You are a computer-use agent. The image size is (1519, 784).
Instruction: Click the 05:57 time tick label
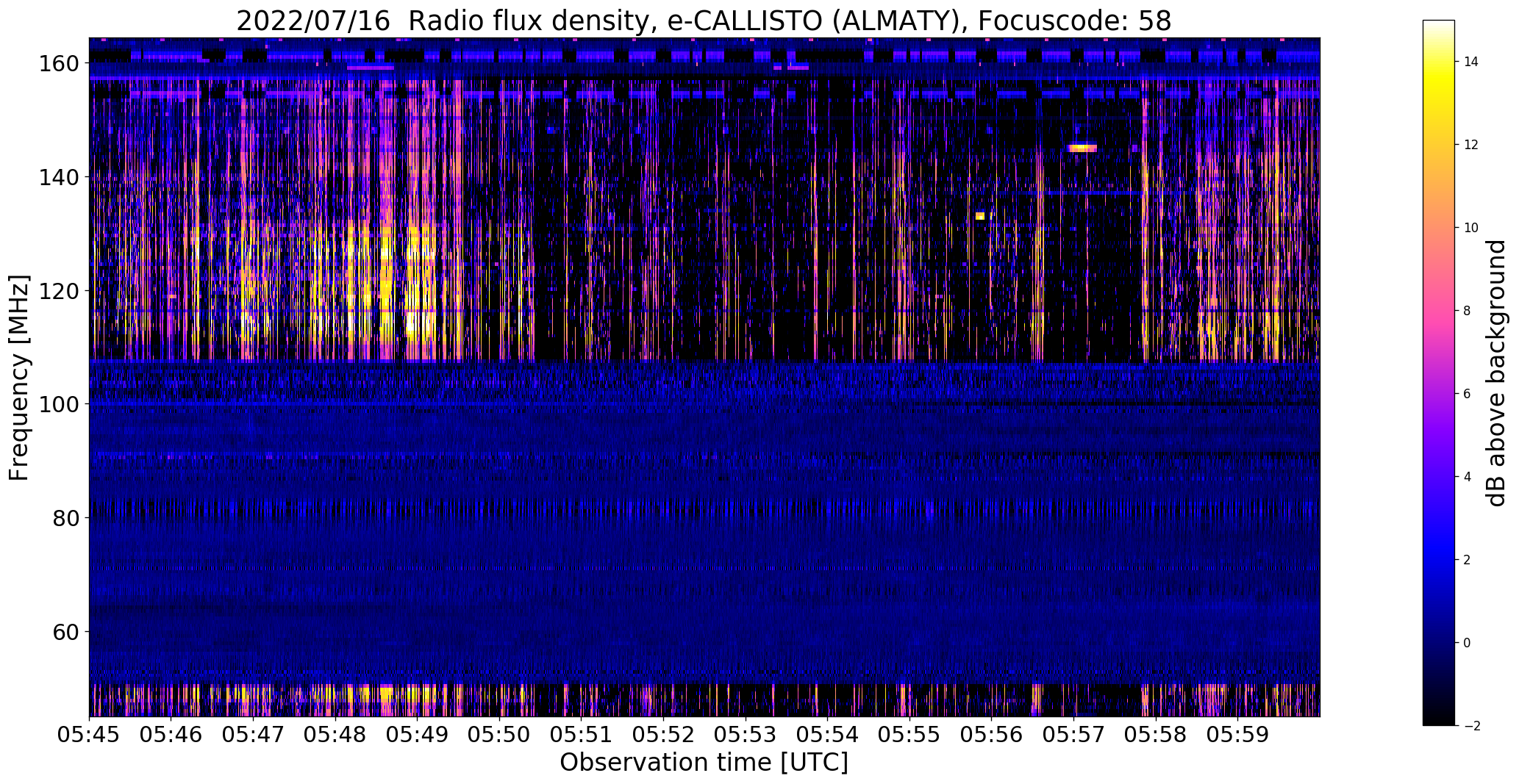[1073, 734]
